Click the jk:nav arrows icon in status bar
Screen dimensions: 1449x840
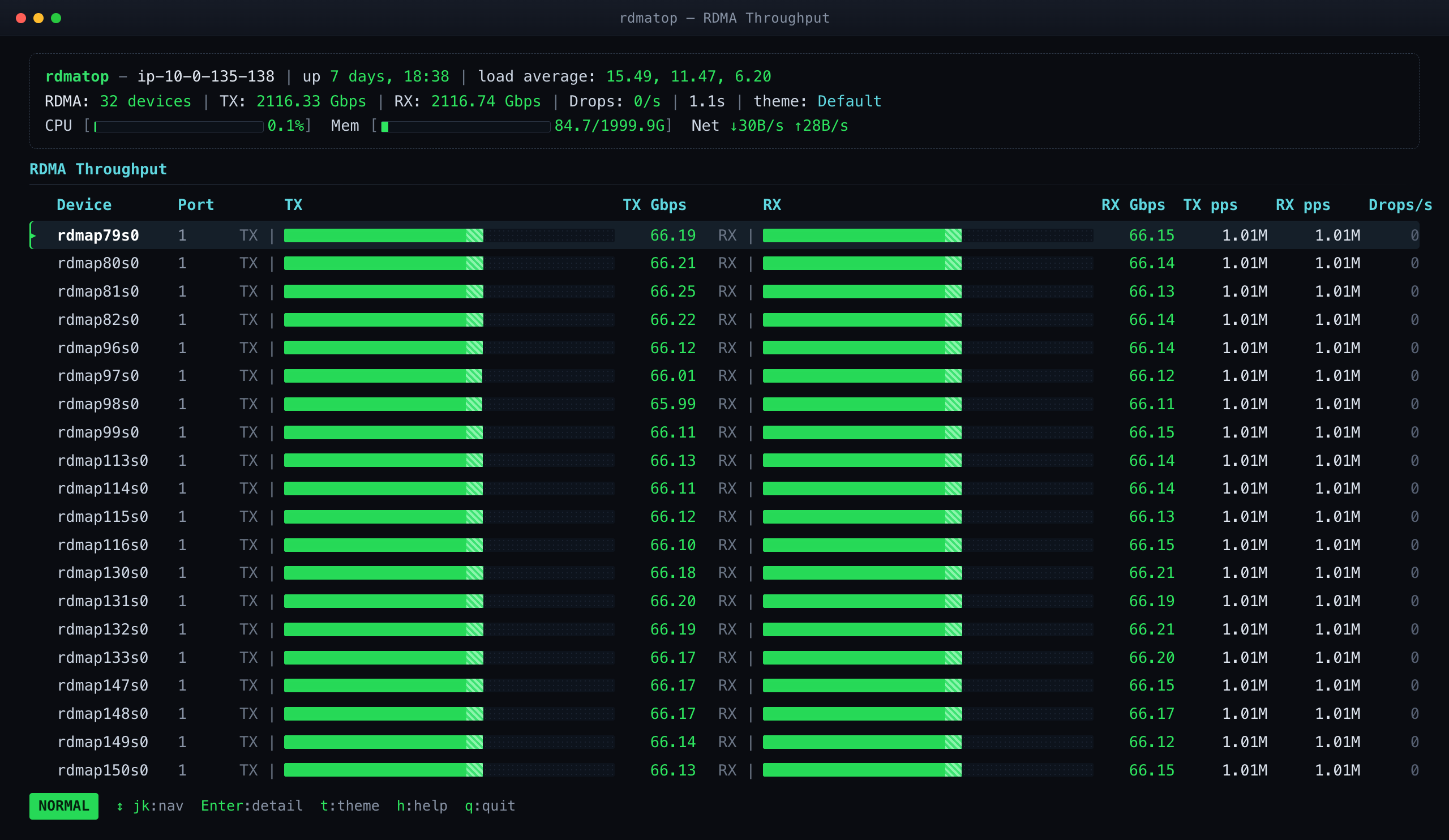coord(119,807)
